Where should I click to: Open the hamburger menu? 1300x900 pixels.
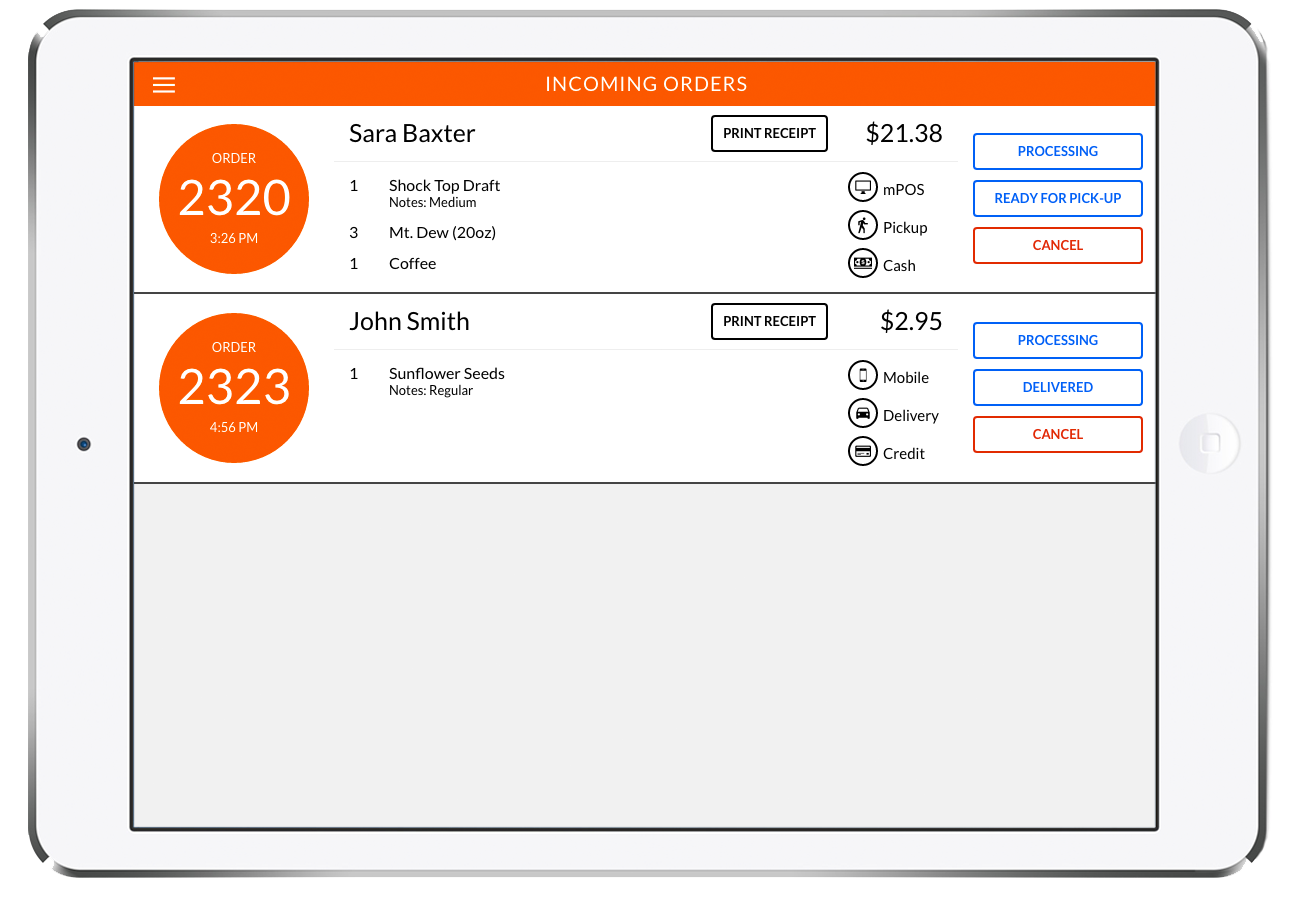164,85
